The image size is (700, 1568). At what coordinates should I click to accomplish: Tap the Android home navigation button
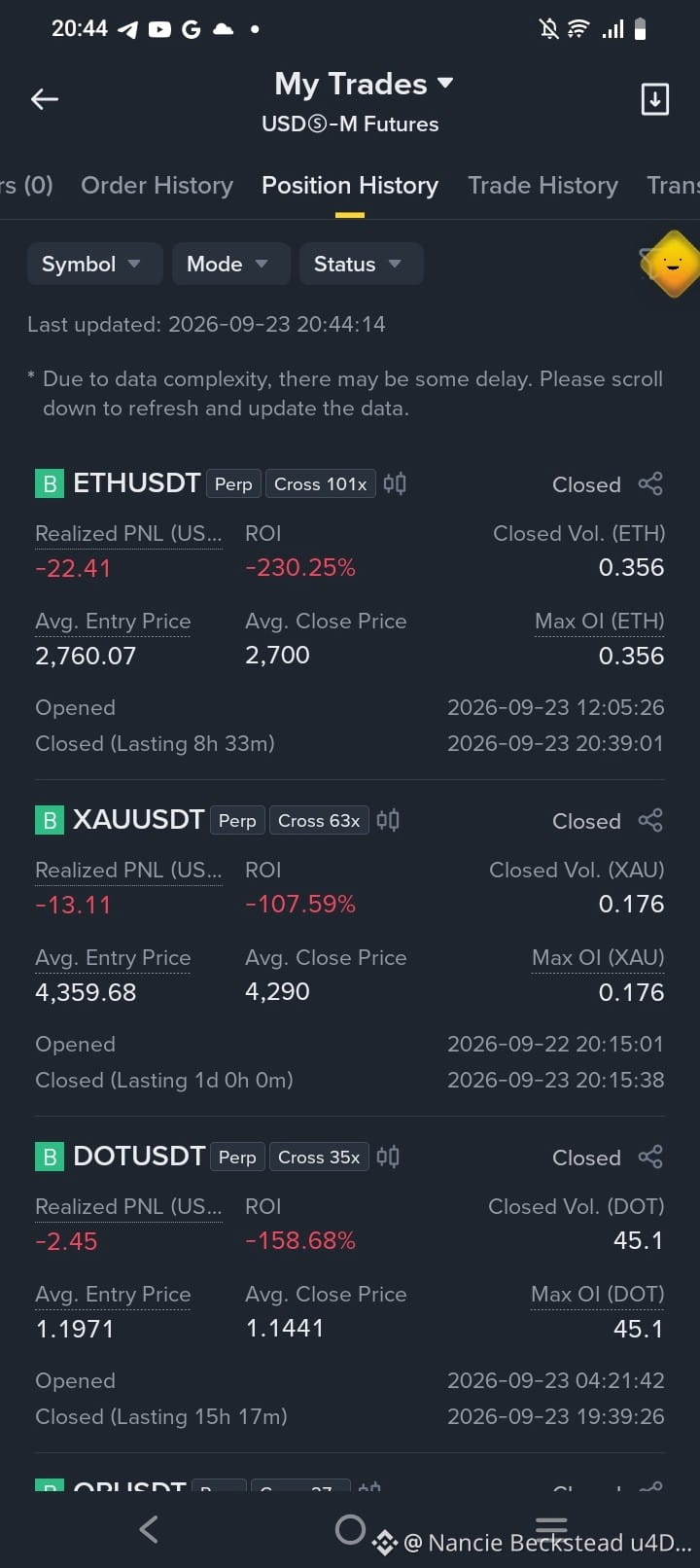tap(350, 1530)
